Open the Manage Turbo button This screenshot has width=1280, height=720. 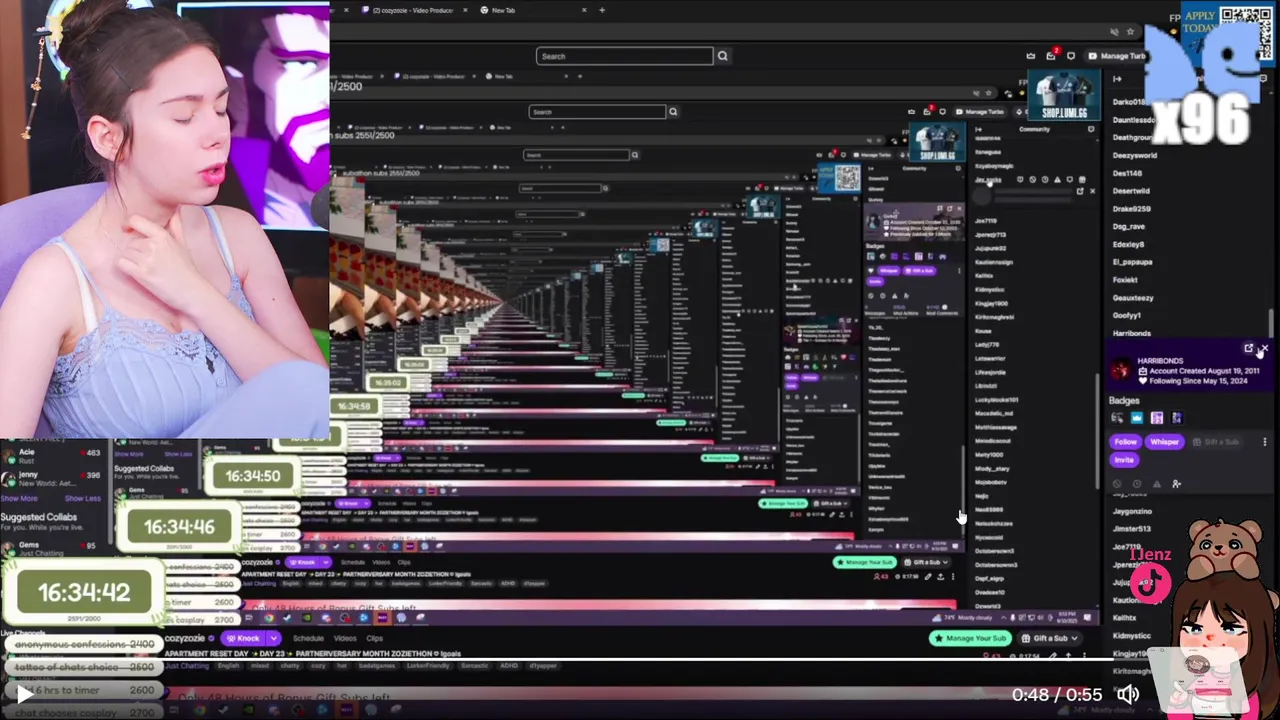[1117, 56]
